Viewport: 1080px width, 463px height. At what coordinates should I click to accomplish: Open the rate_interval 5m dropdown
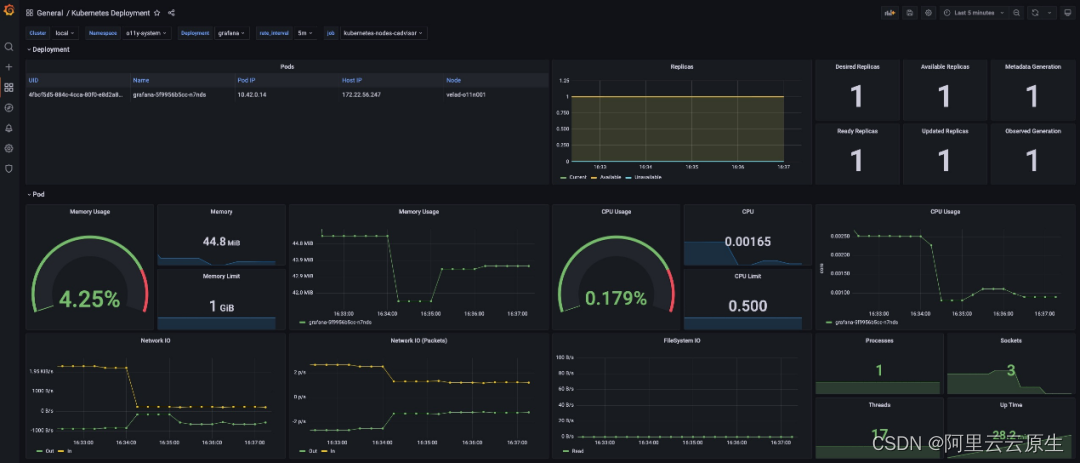(305, 32)
